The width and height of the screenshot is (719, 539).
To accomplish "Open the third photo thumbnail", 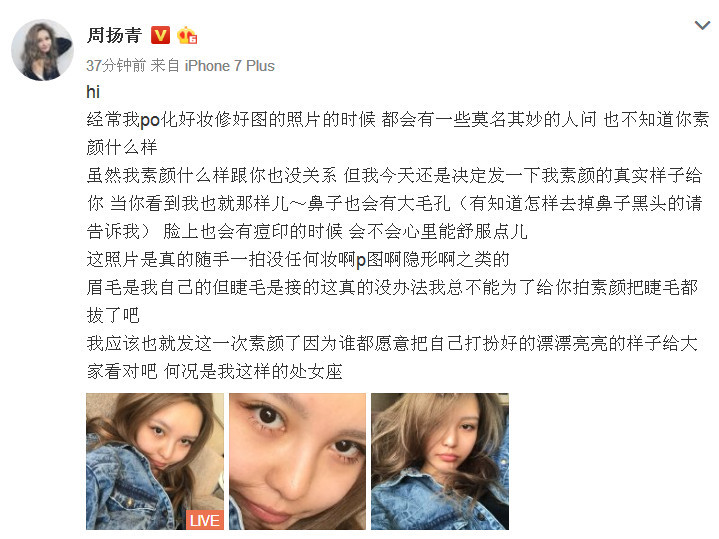I will pos(440,461).
